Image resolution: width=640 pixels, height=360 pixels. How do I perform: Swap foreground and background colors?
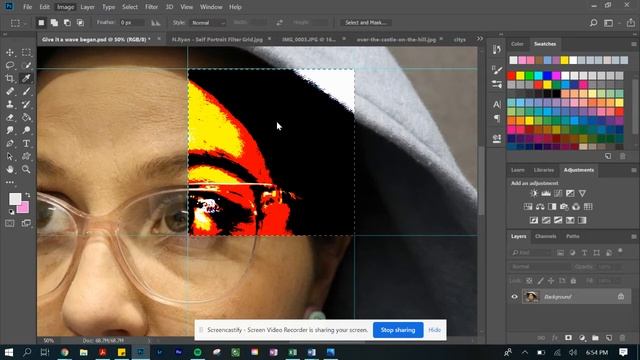click(27, 195)
